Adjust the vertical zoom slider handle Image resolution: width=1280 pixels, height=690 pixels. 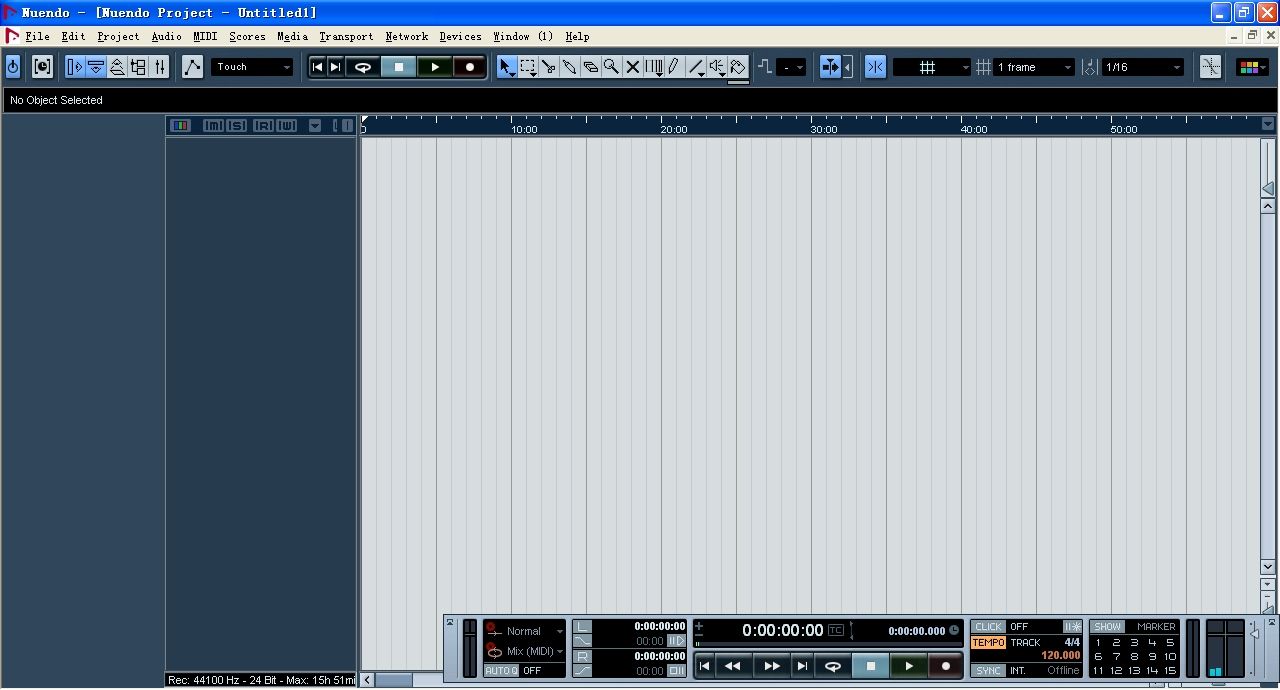point(1268,188)
